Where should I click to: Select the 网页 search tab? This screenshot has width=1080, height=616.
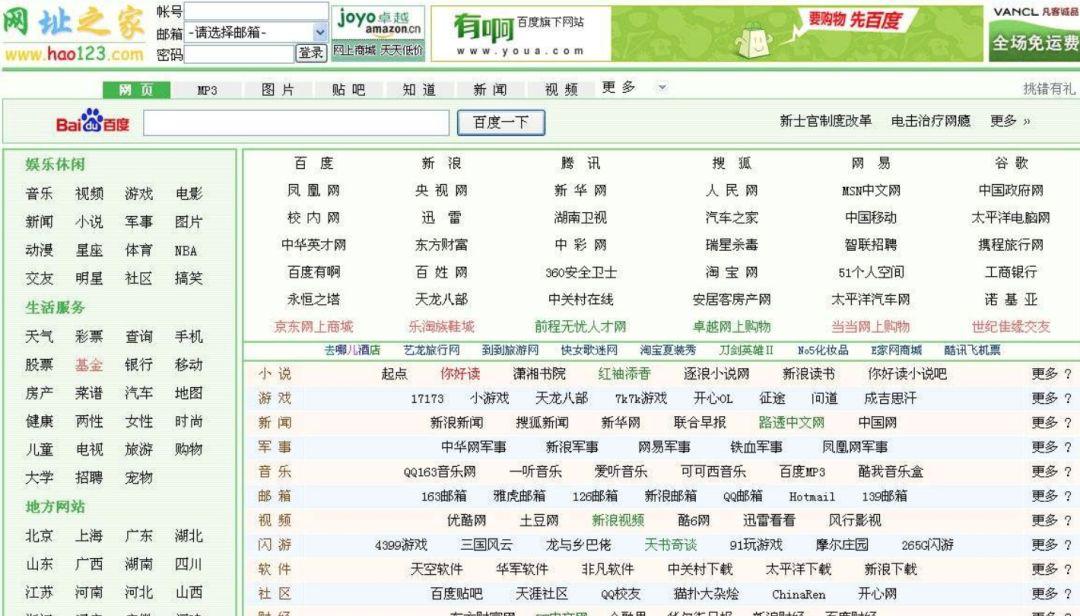point(136,90)
